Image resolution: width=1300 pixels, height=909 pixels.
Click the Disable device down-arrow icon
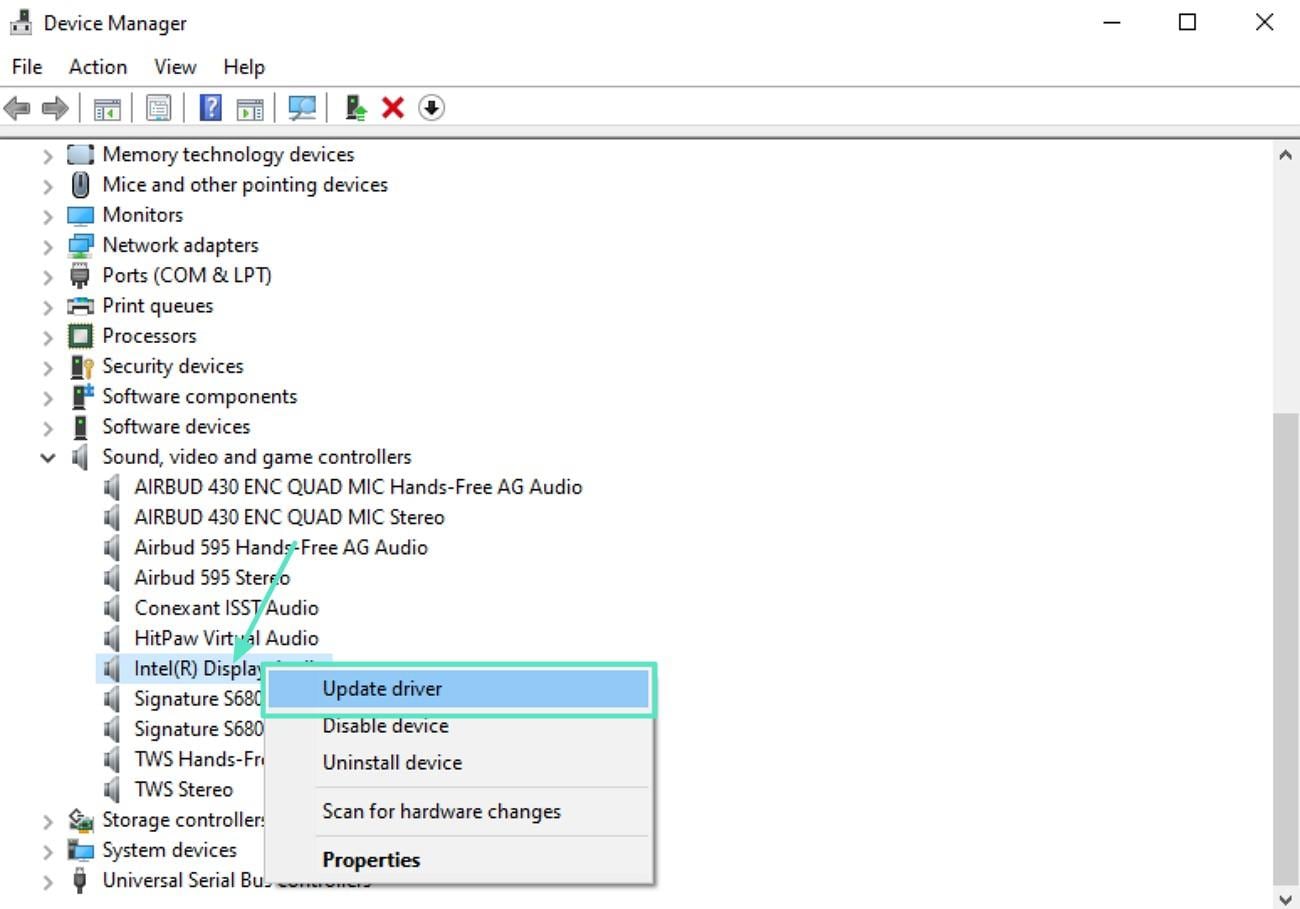tap(431, 108)
